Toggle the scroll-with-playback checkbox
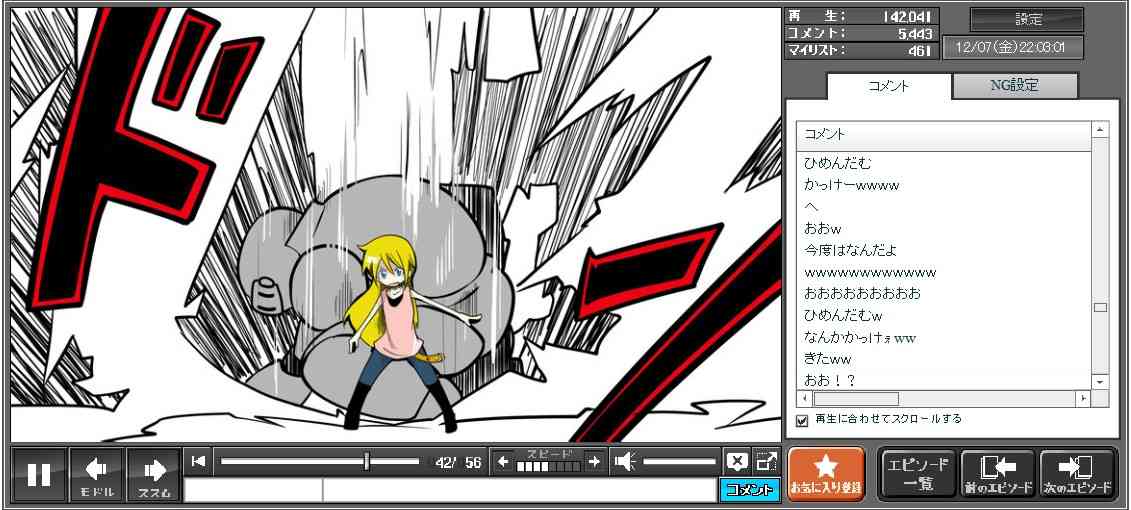Screen dimensions: 1131x510 pos(801,420)
